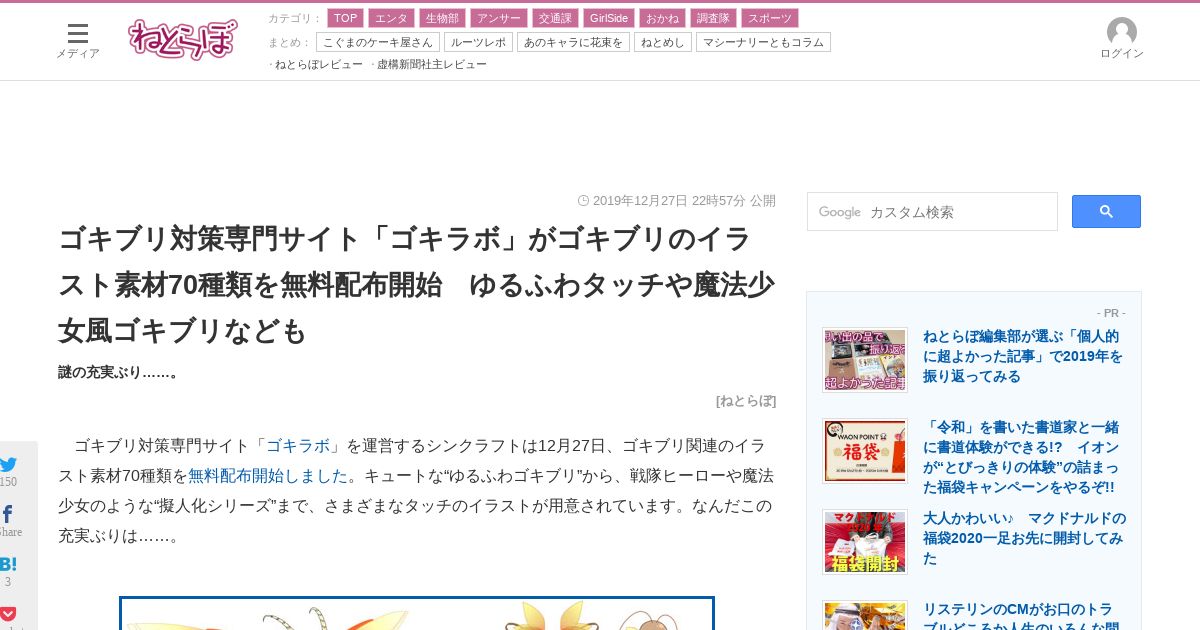Open the 無料配布開始しました link
Image resolution: width=1200 pixels, height=630 pixels.
tap(268, 475)
